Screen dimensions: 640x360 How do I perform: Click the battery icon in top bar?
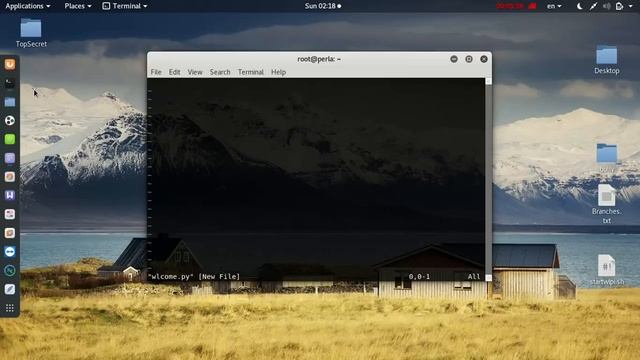pos(619,6)
